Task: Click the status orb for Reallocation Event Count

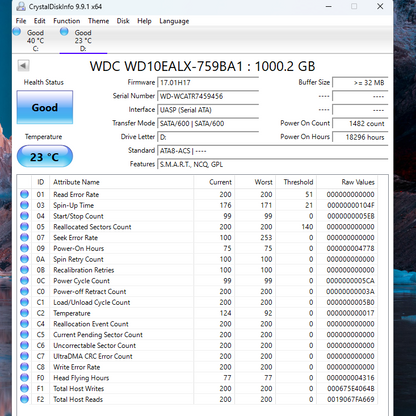Action: click(x=24, y=324)
